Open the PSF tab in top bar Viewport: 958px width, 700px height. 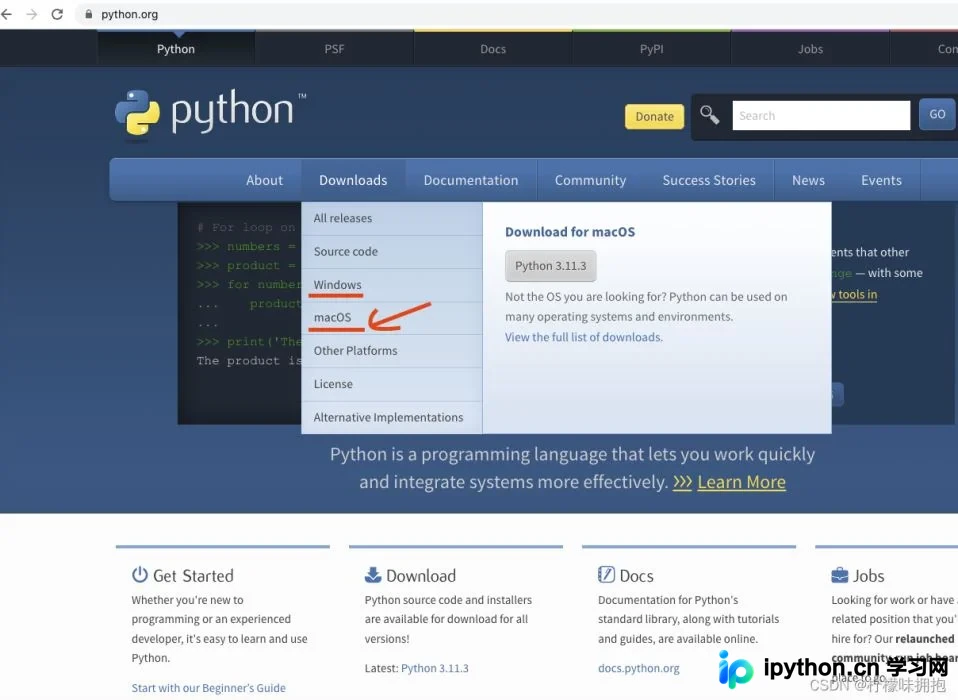click(334, 49)
